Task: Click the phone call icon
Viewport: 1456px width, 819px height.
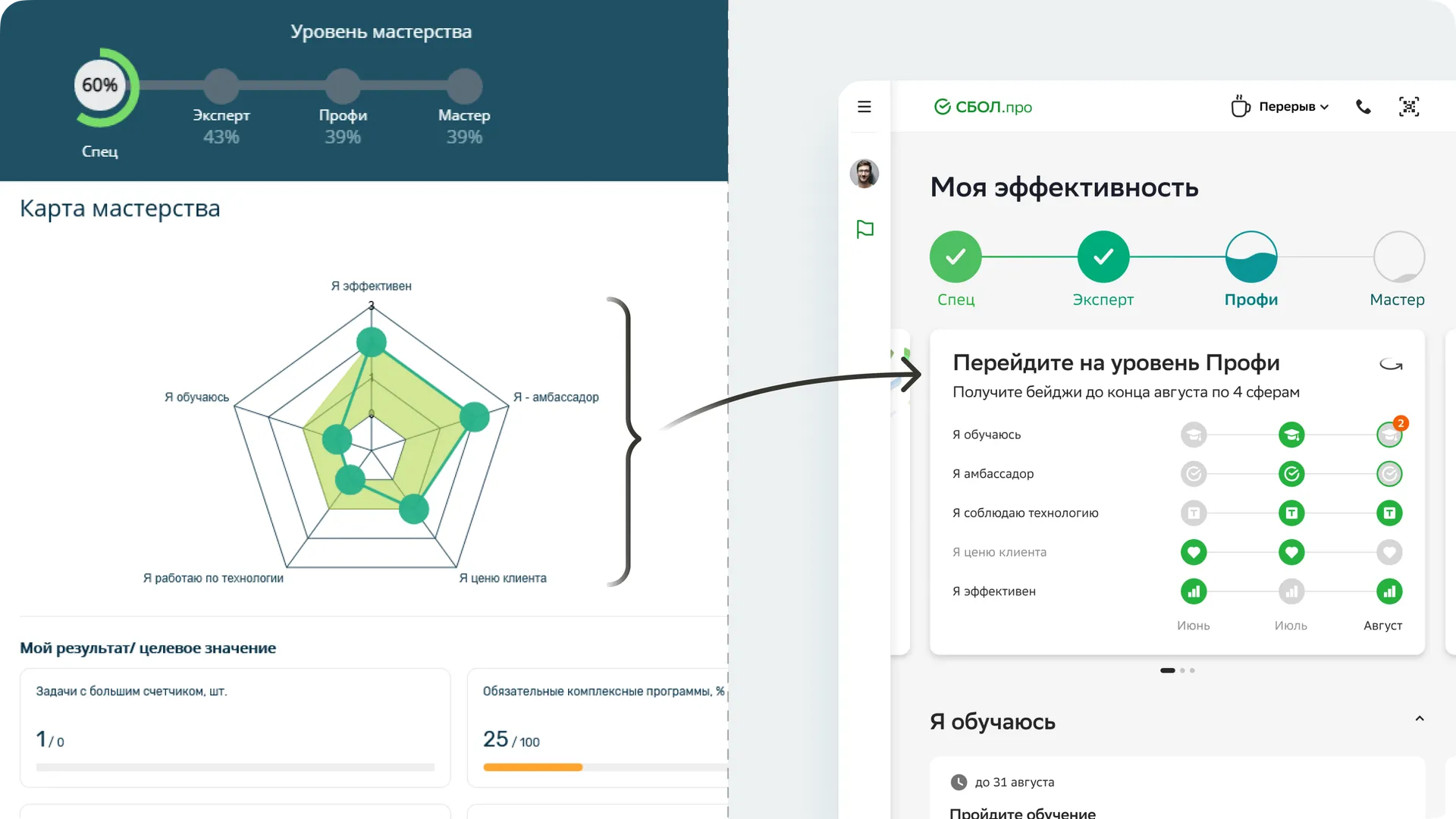Action: (1363, 107)
